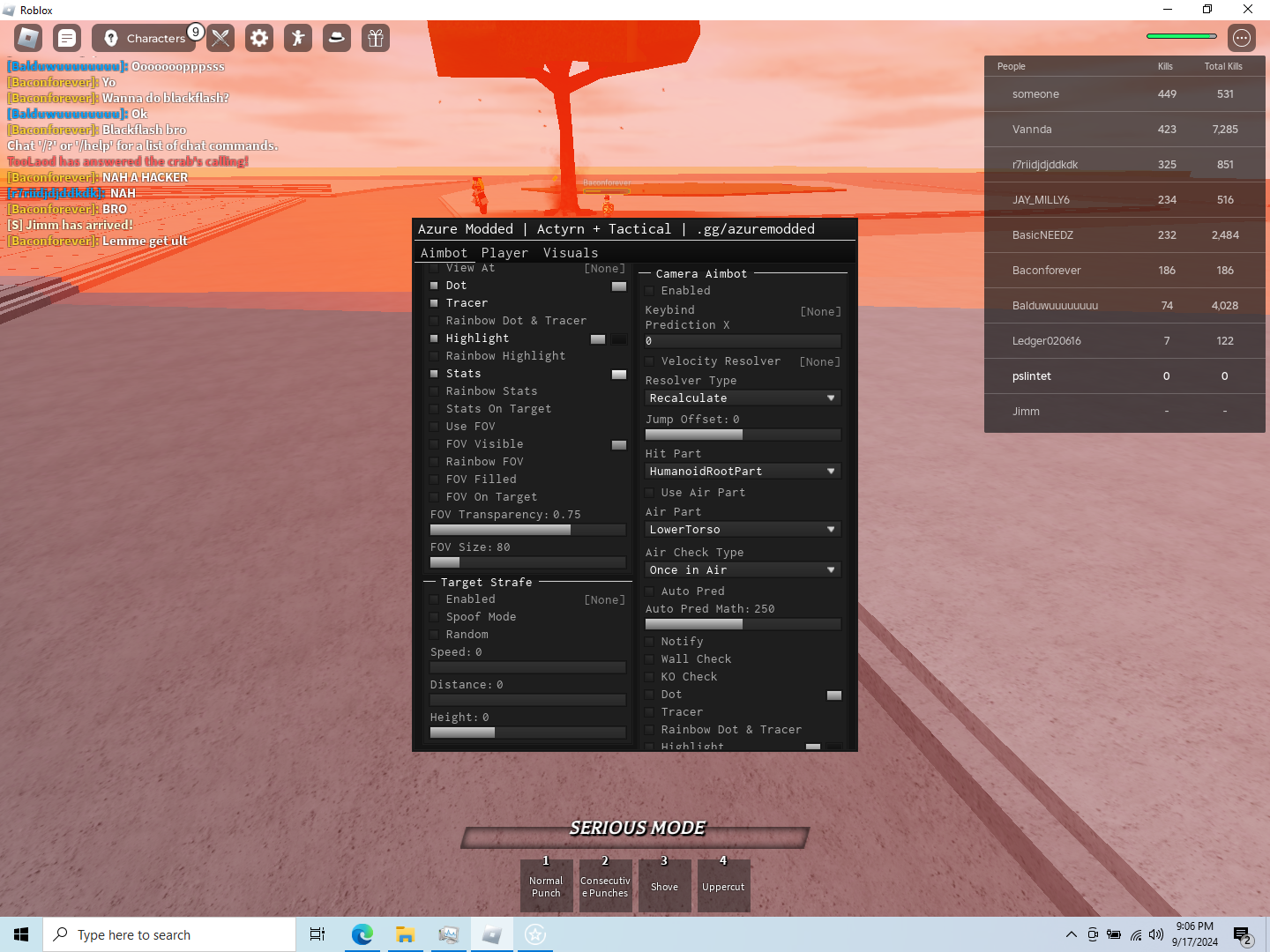Open the Resolver Type Recalculate dropdown
Screen dimensions: 1270x952
(x=743, y=398)
